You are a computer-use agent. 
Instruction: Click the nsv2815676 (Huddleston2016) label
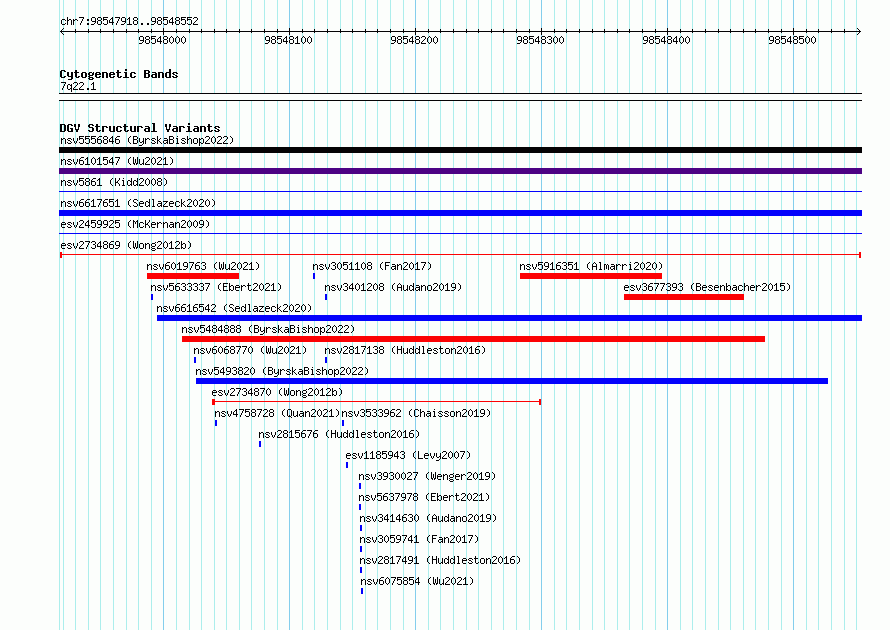coord(339,434)
